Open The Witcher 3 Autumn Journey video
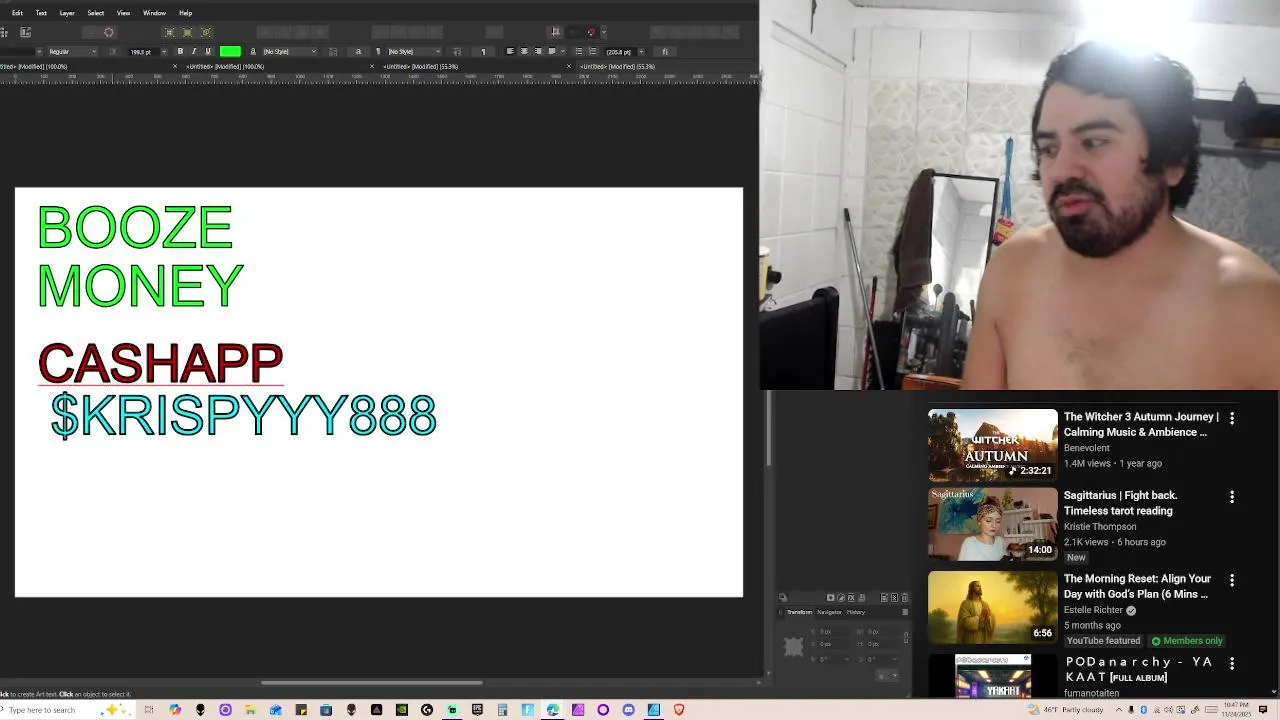The image size is (1280, 720). pyautogui.click(x=1141, y=424)
